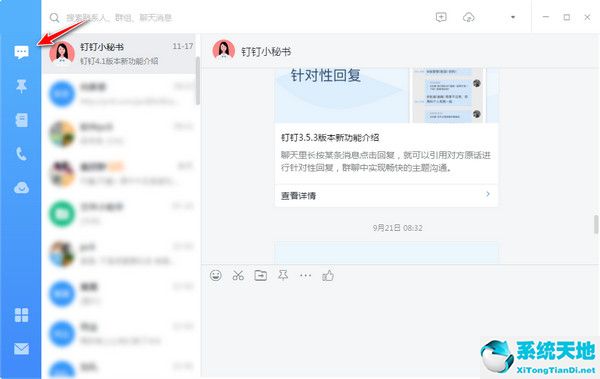This screenshot has width=600, height=379.
Task: Click the 钉钉小秘书 avatar in chat header
Action: tap(224, 51)
